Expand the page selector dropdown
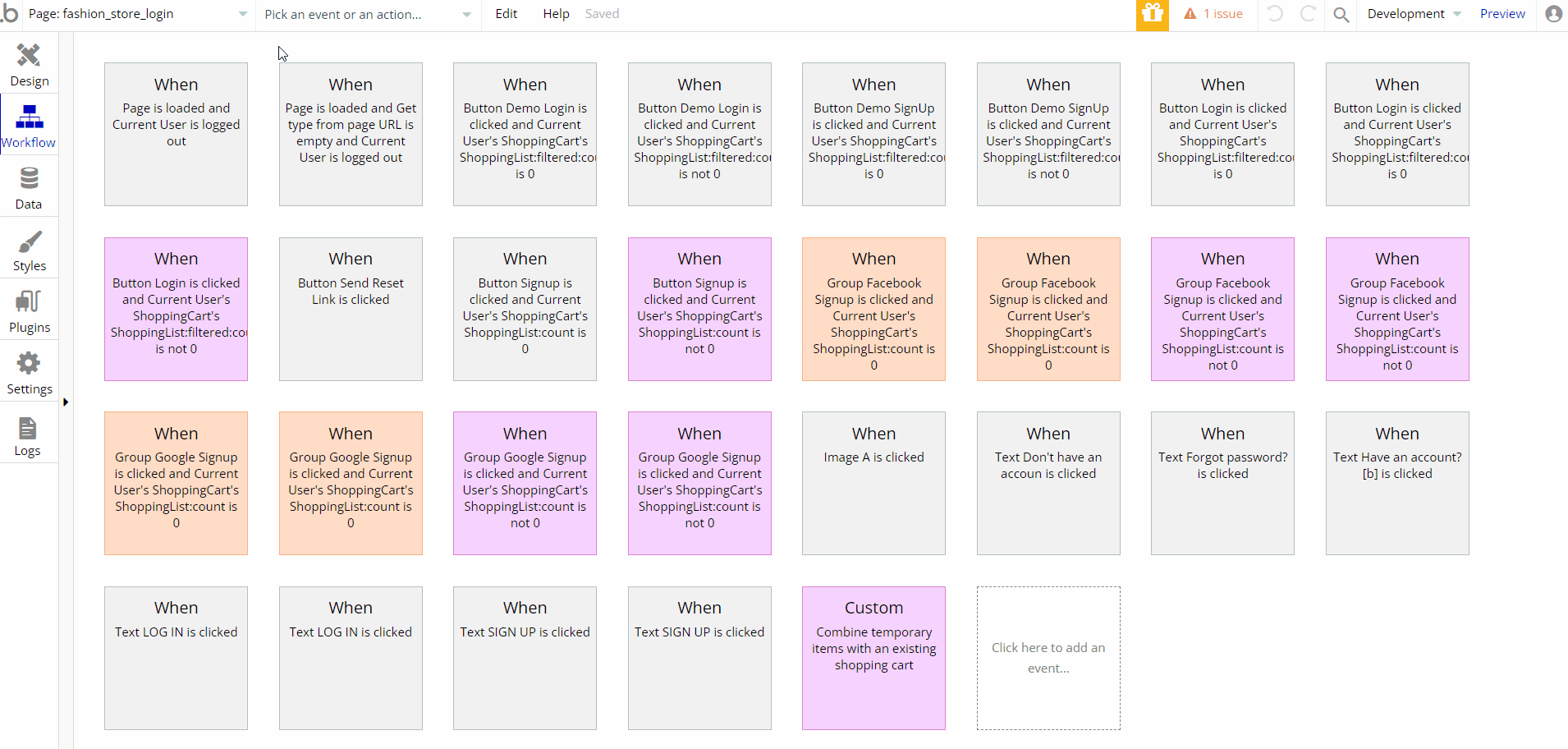Viewport: 1568px width, 749px height. tap(243, 14)
